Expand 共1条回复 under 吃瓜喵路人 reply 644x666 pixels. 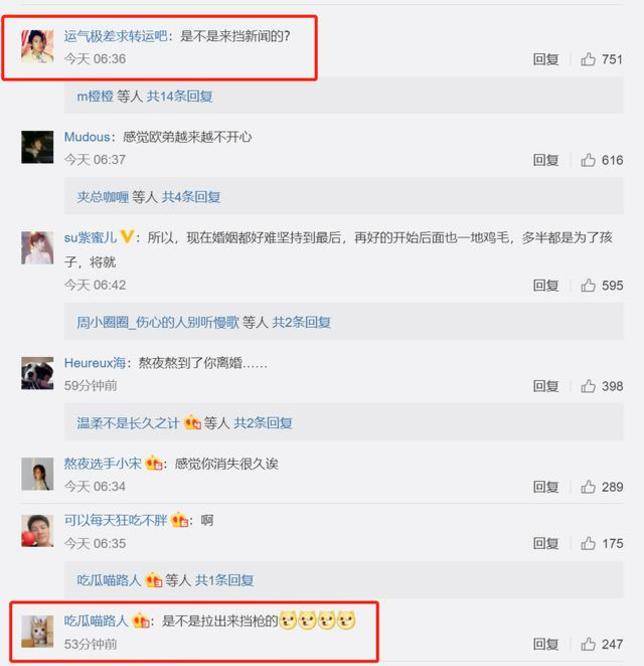[x=224, y=580]
